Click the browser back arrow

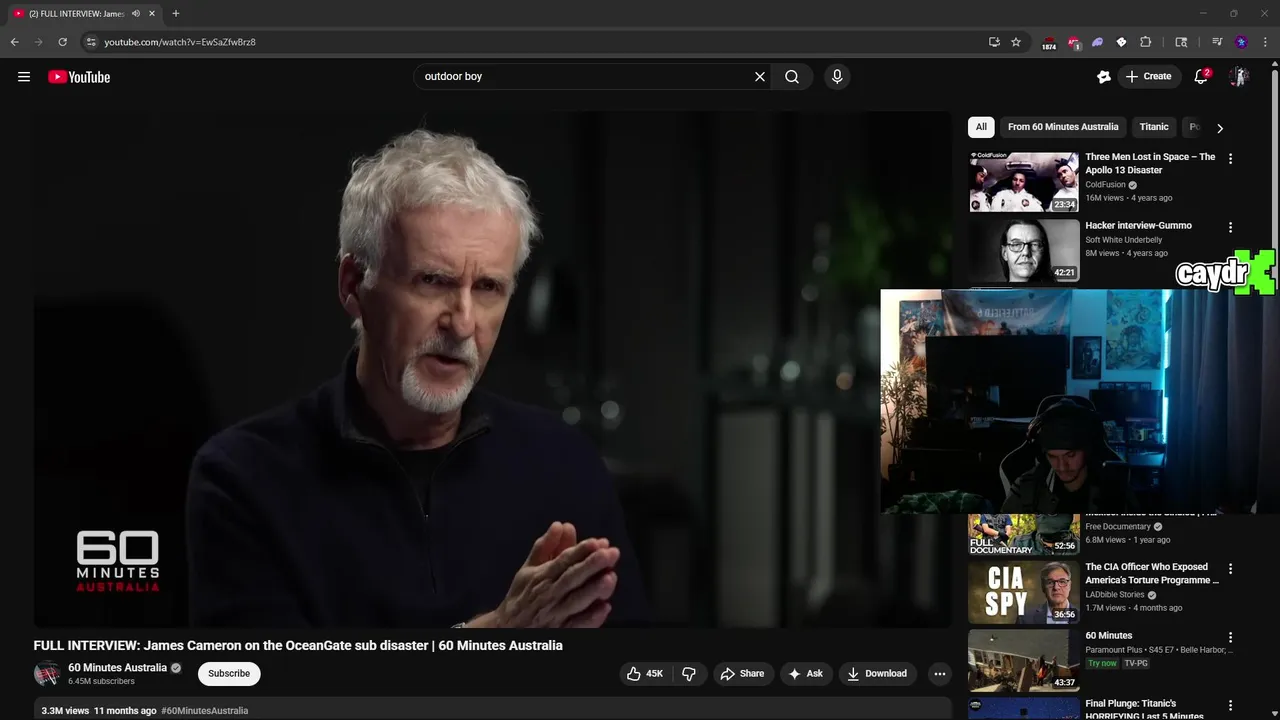pos(15,42)
